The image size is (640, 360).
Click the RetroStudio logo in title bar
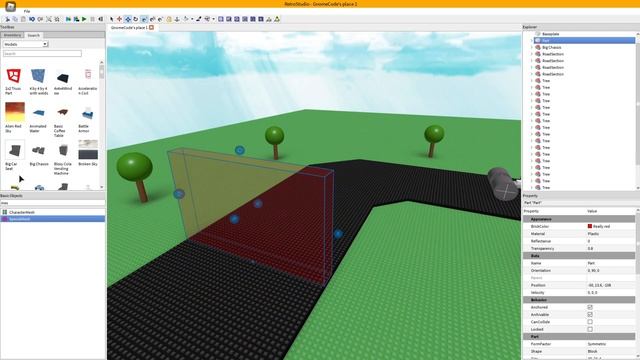10,6
